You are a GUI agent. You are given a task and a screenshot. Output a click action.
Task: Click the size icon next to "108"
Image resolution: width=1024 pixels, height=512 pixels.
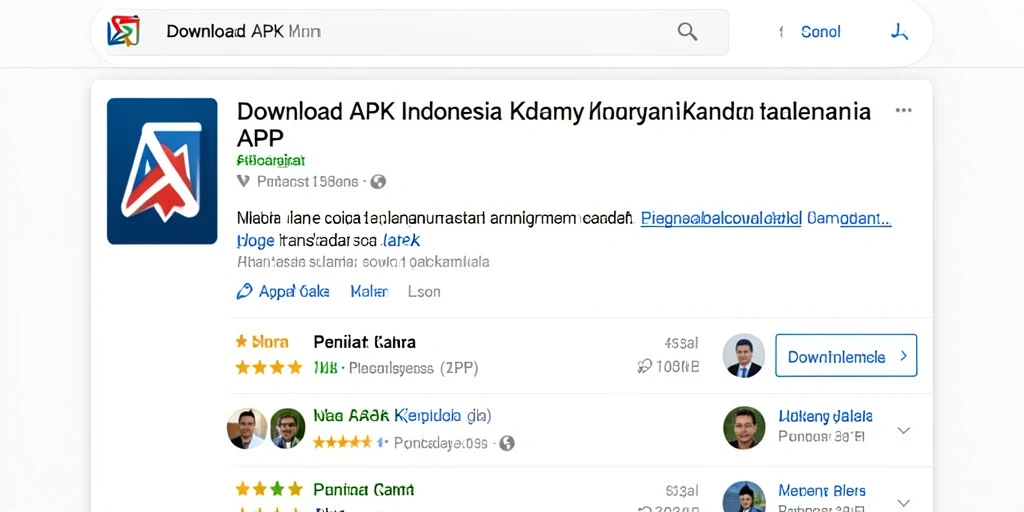click(645, 367)
